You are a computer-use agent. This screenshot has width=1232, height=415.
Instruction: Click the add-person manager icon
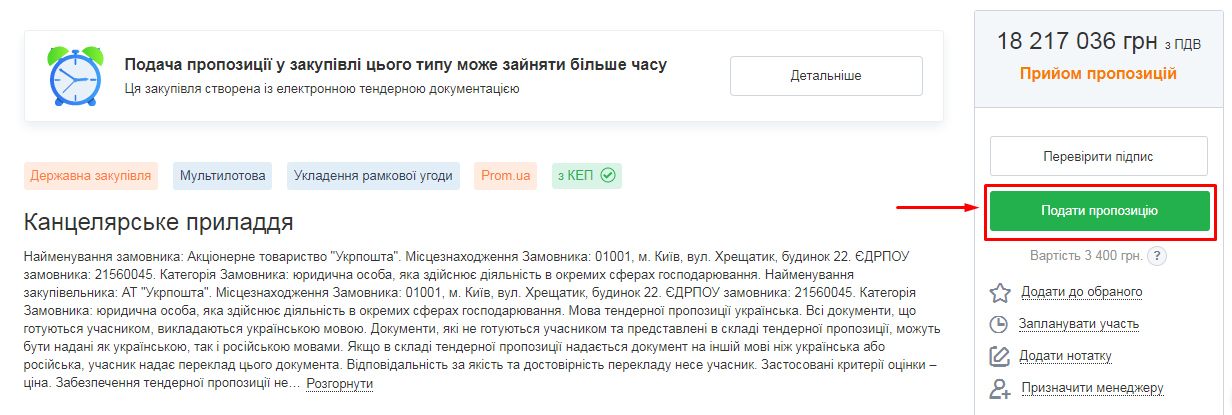point(999,388)
